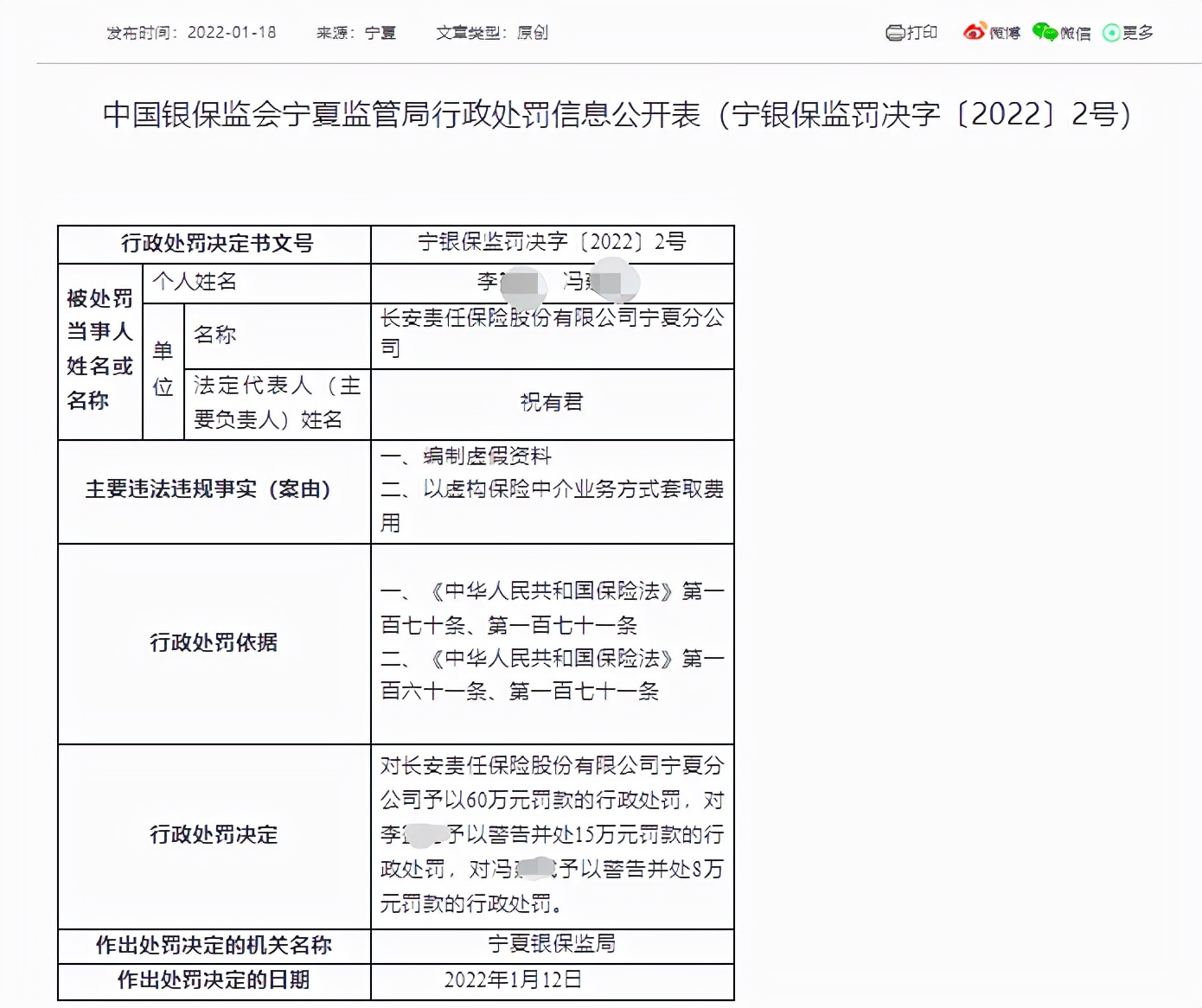1202x1008 pixels.
Task: Click the legal basis line 第一百七十条、第一百七十一条
Action: 552,609
